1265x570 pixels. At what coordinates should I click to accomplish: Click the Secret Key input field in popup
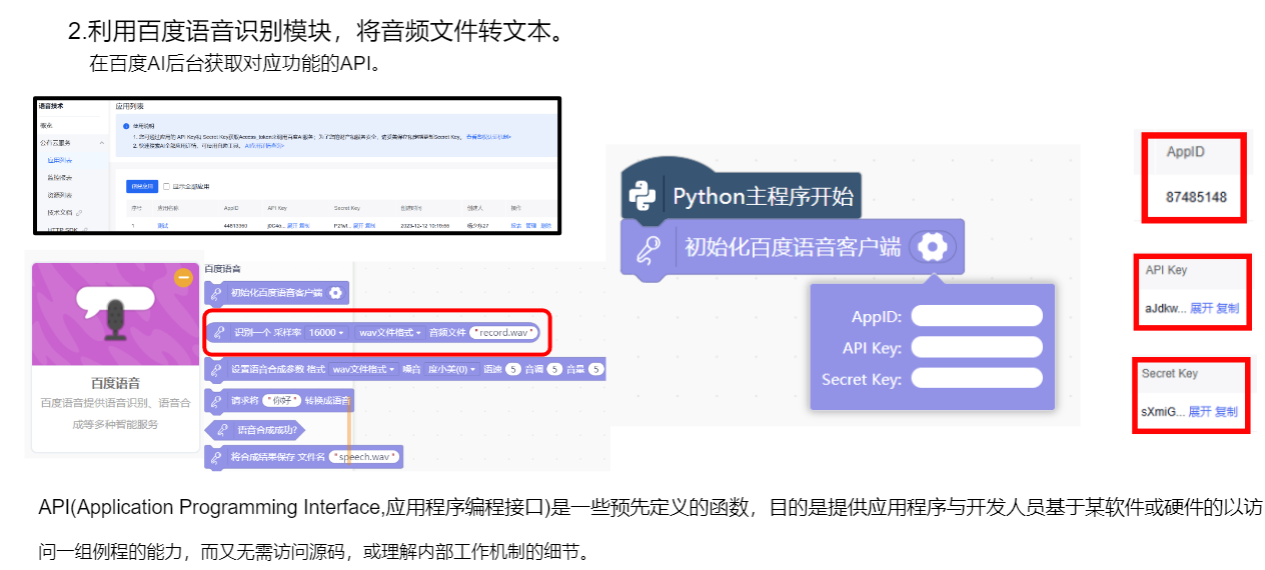977,379
